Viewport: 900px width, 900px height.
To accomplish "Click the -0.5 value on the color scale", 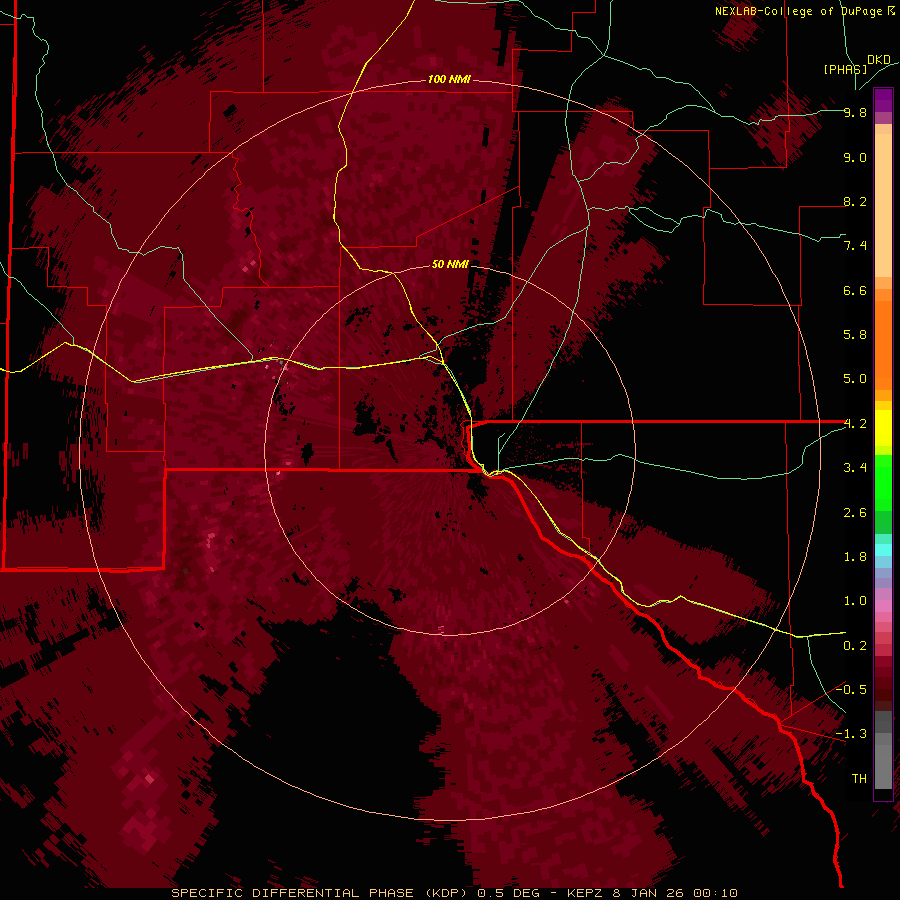I will coord(851,690).
